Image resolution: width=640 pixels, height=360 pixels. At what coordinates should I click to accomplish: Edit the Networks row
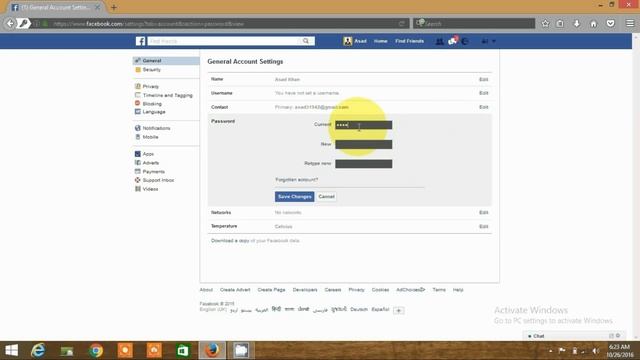[x=484, y=213]
